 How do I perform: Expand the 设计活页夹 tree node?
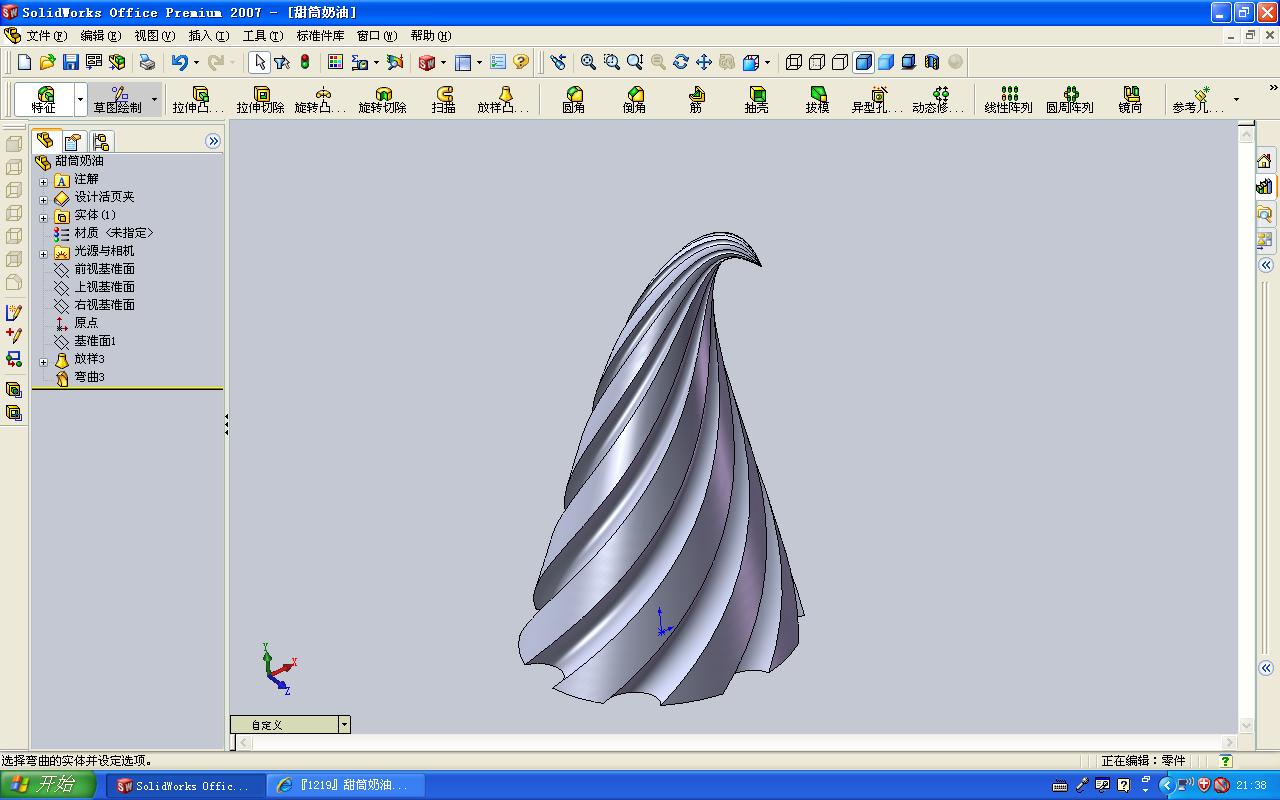(44, 199)
